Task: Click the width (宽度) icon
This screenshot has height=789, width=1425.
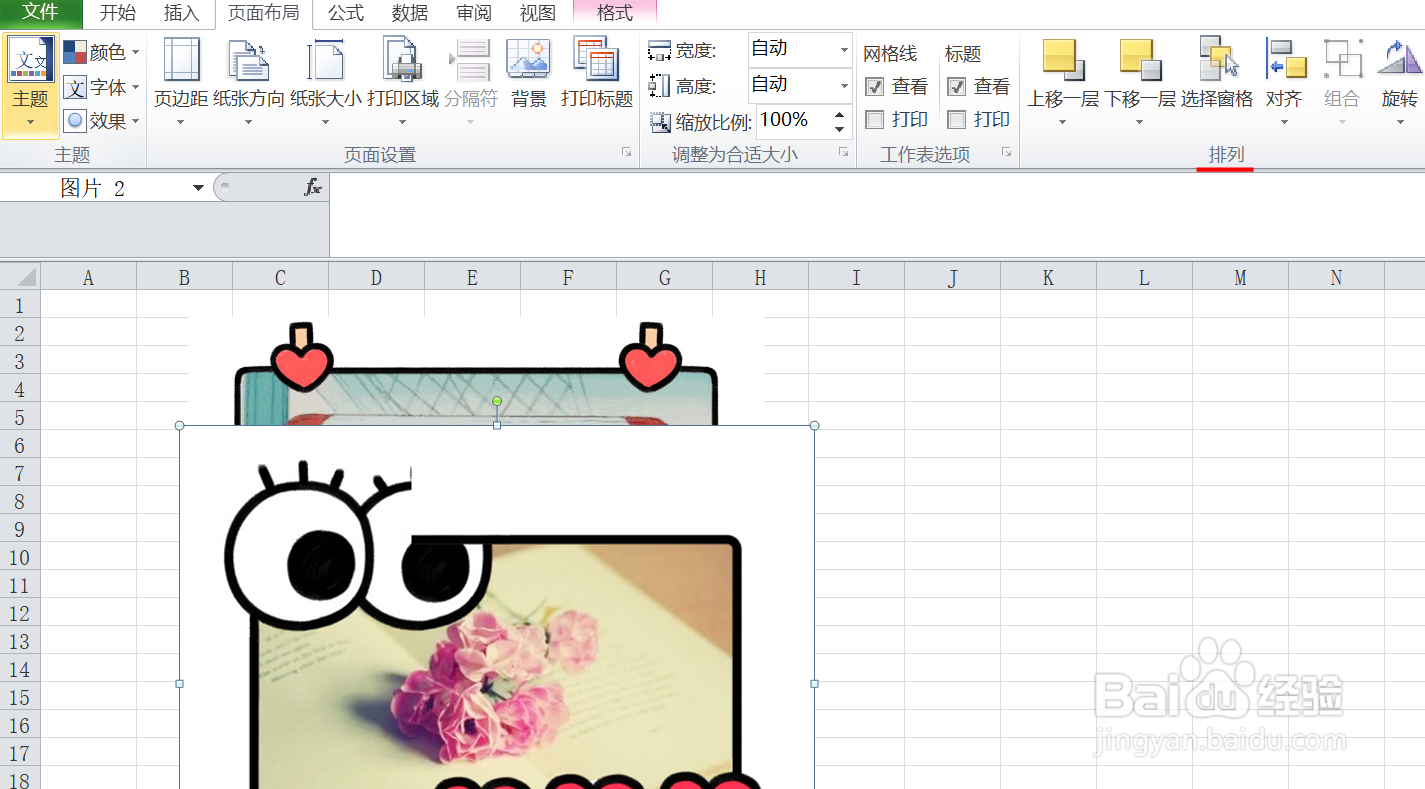Action: 659,51
